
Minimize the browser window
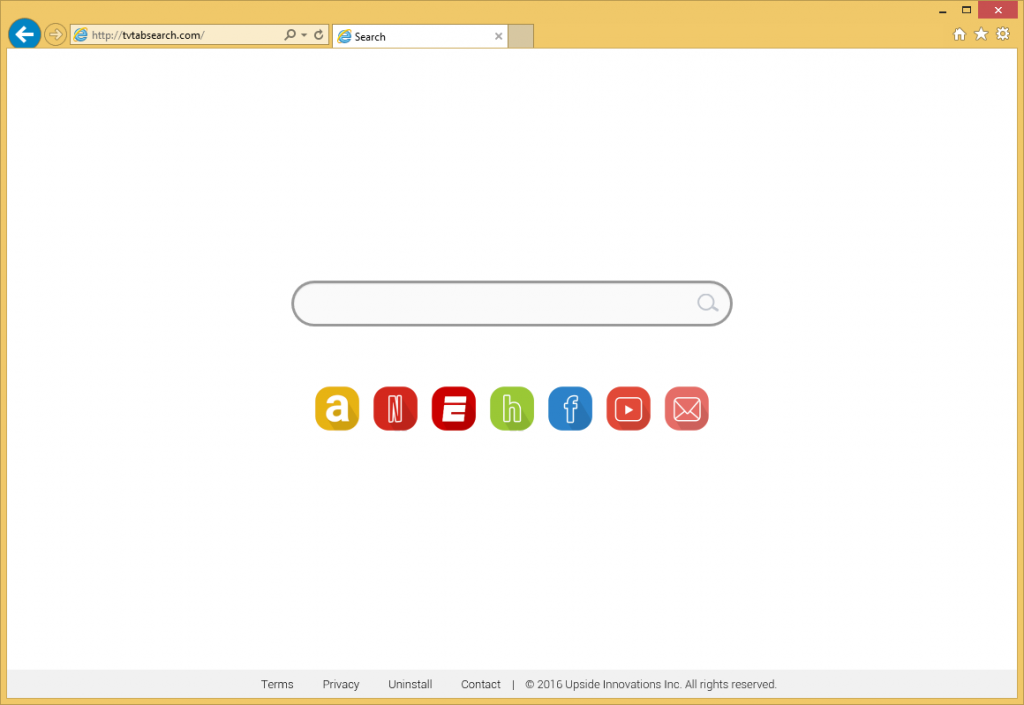point(942,10)
